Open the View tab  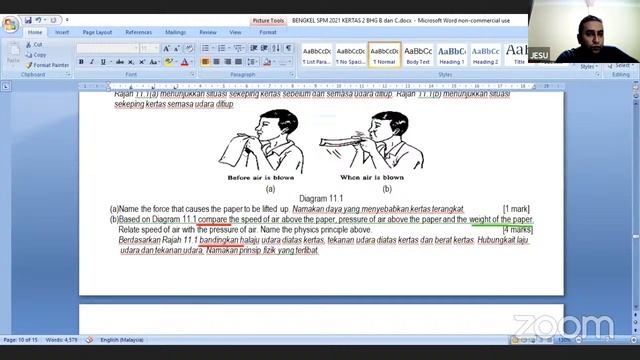tap(235, 32)
